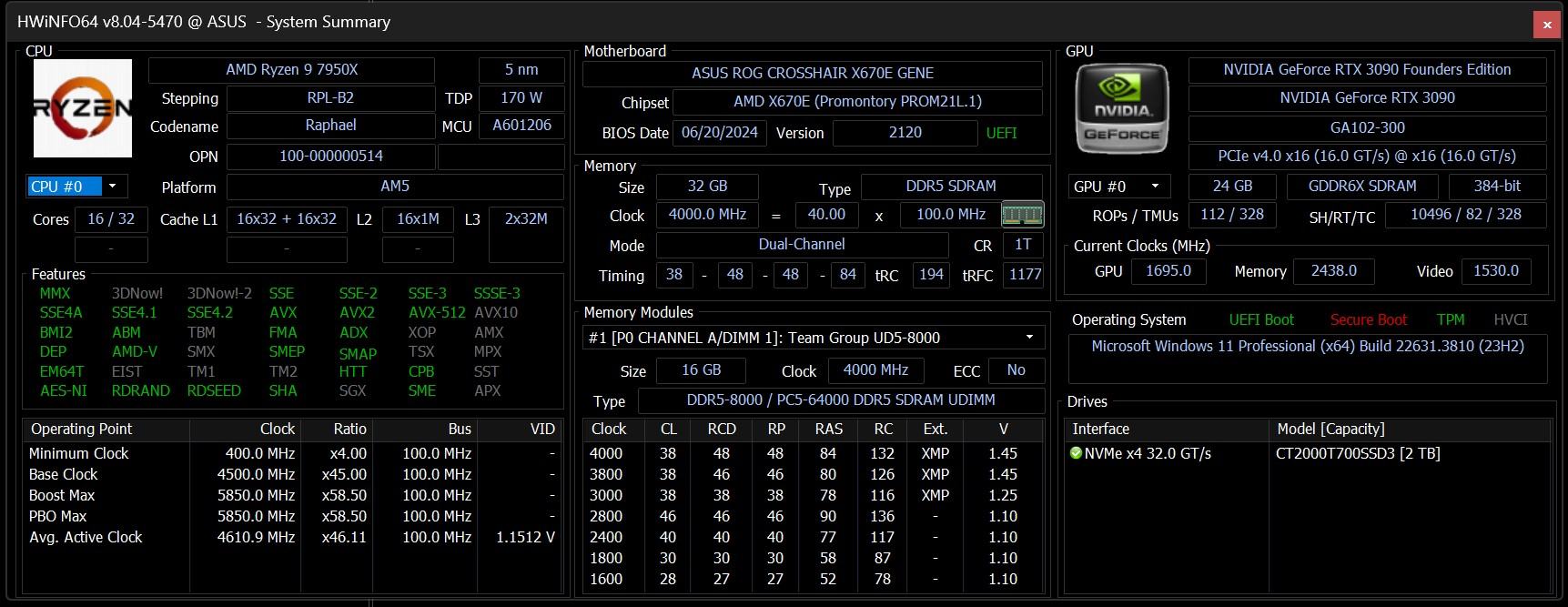Screen dimensions: 1568x607
Task: Click the TPM status label
Action: (1451, 319)
